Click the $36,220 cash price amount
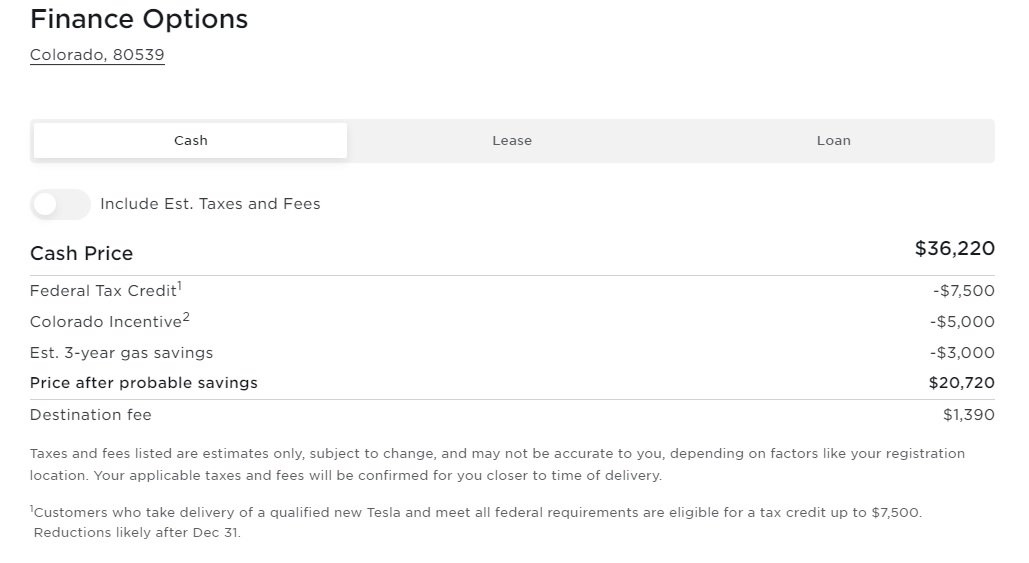Screen dimensions: 1029x563 point(954,249)
